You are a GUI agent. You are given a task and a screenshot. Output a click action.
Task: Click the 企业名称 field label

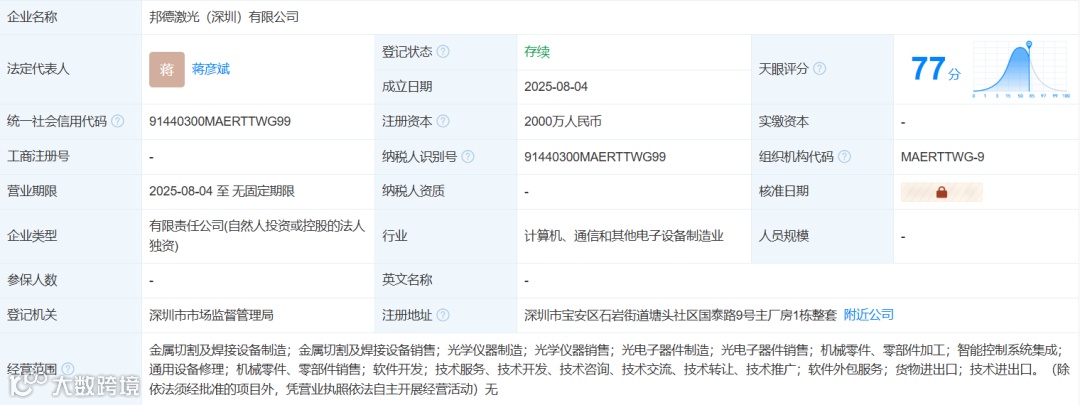click(x=32, y=17)
